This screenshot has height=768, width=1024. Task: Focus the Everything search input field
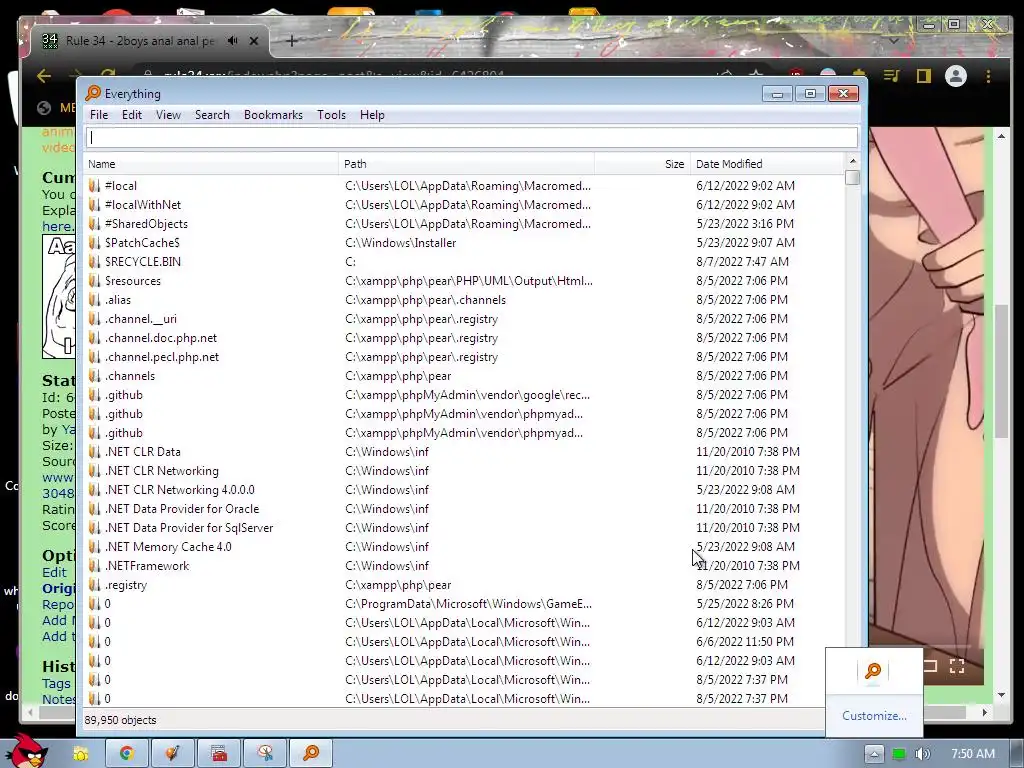472,137
